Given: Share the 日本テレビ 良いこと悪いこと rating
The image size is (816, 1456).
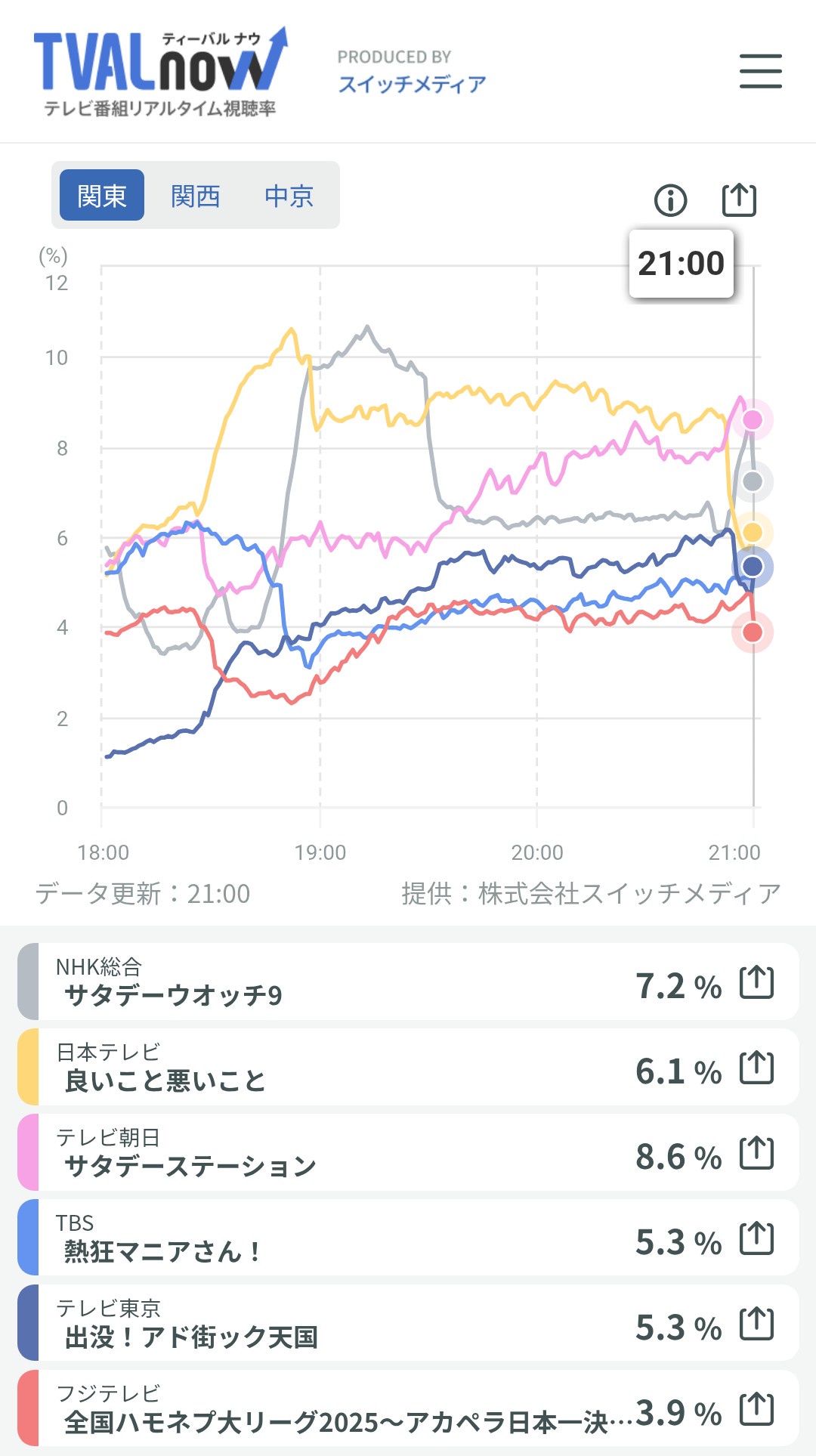Looking at the screenshot, I should pos(756,1068).
